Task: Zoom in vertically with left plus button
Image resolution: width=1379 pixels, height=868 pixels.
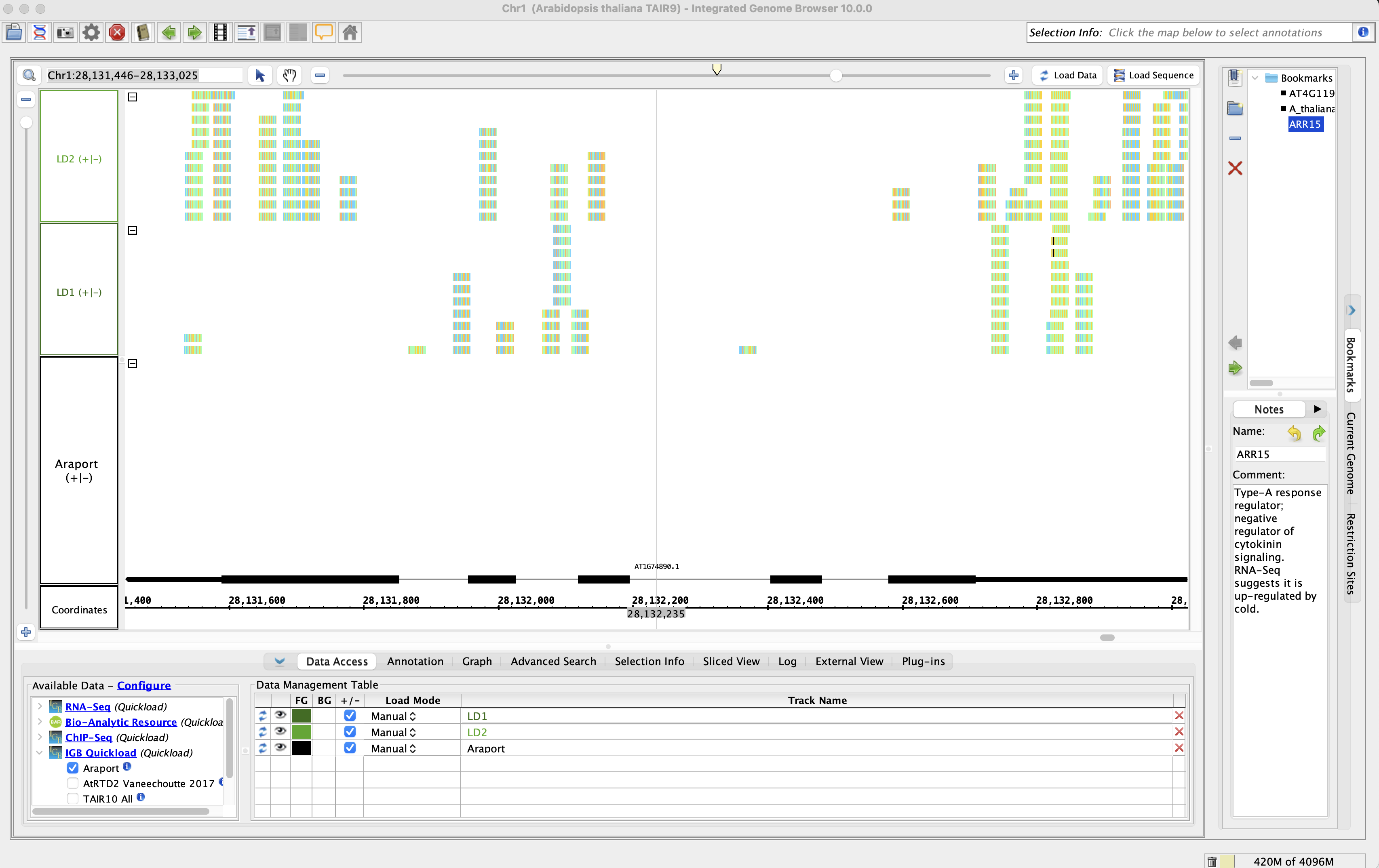Action: click(26, 632)
